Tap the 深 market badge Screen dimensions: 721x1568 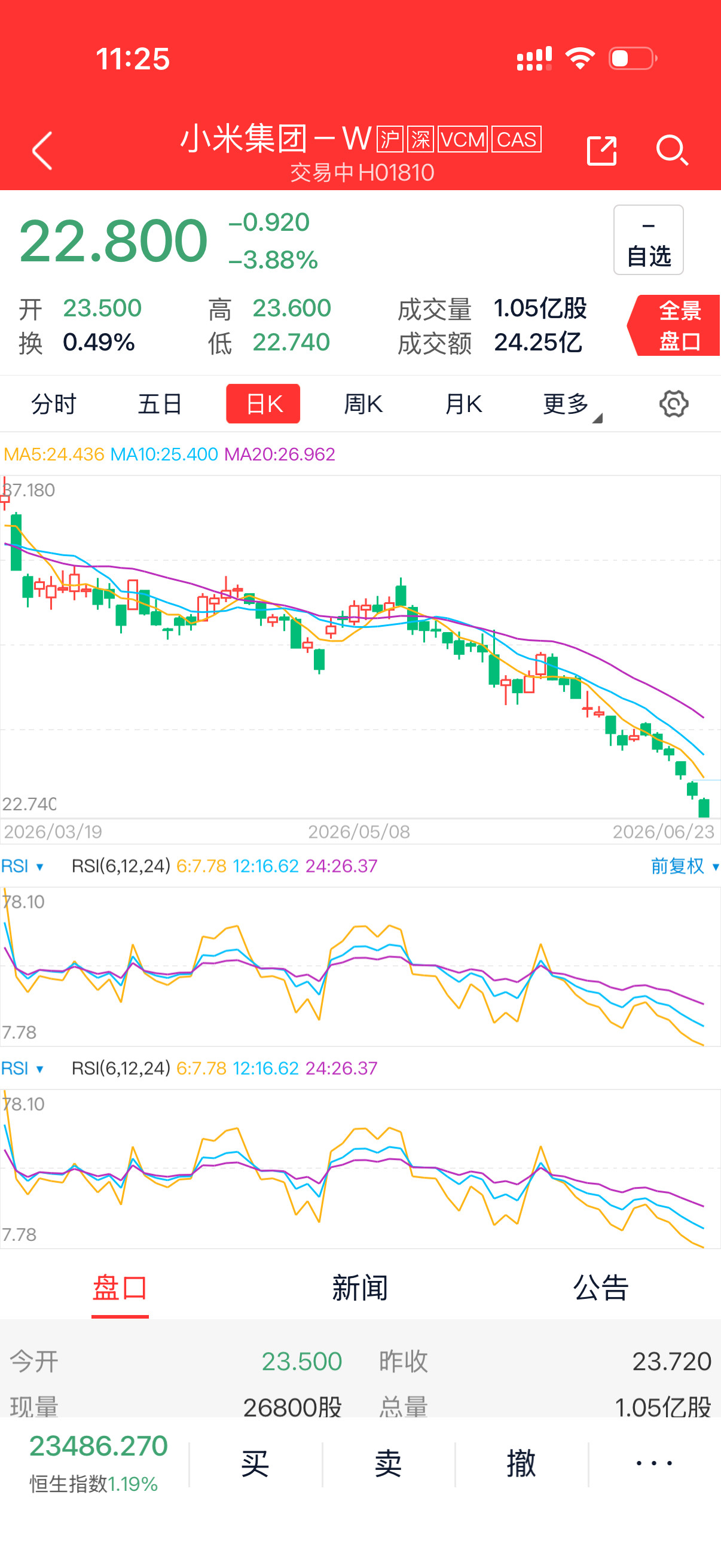tap(420, 139)
